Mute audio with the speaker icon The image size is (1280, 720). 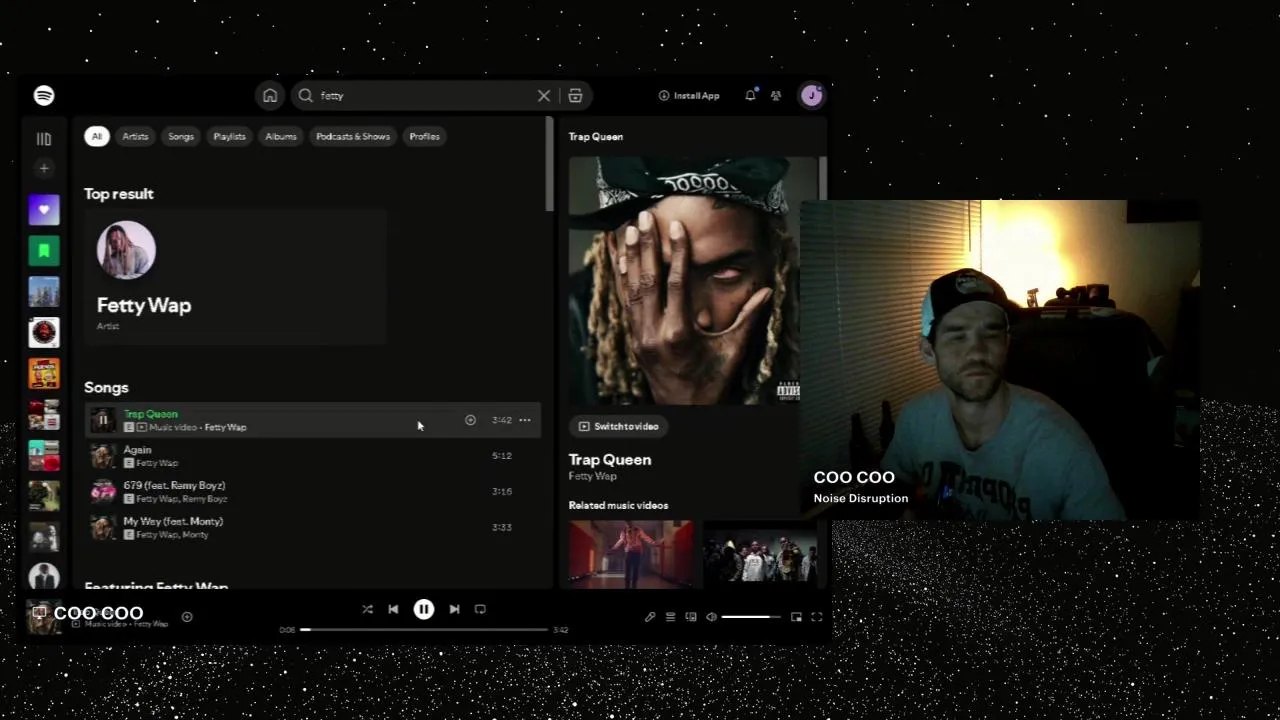click(711, 617)
